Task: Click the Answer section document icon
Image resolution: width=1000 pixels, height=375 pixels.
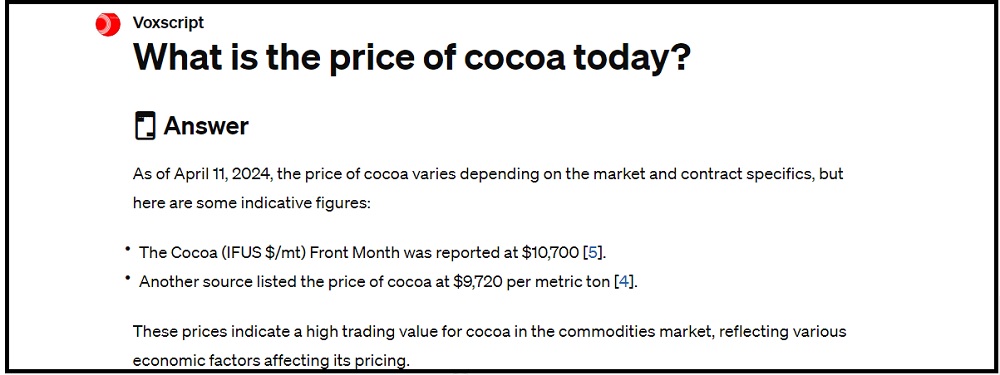Action: click(145, 126)
